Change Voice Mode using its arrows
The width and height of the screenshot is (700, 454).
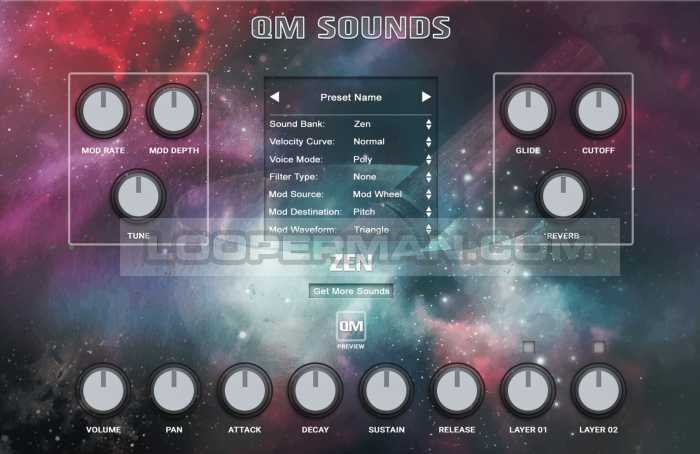click(x=428, y=159)
